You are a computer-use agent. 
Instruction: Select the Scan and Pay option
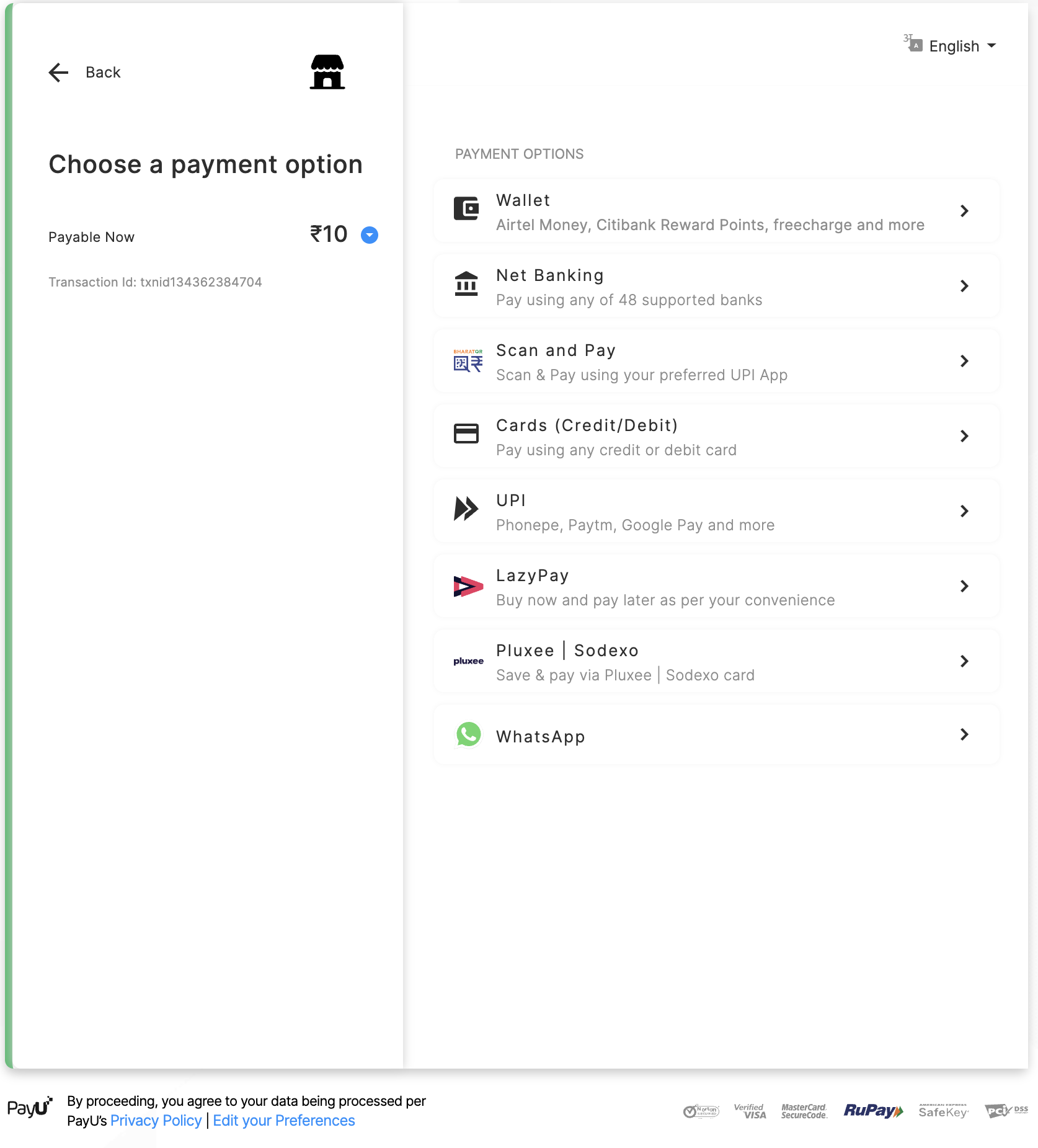click(716, 362)
